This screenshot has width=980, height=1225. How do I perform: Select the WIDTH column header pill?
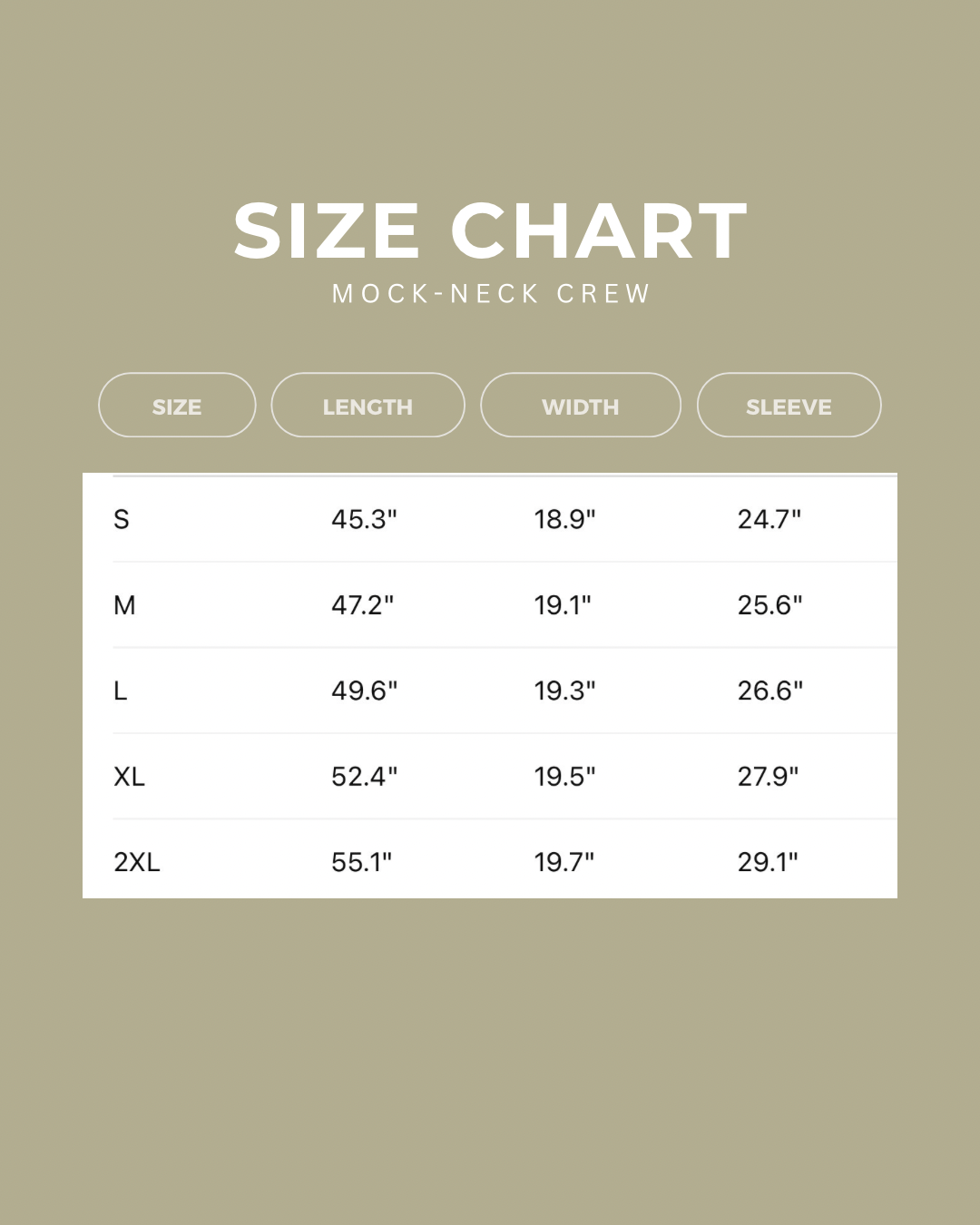(x=580, y=406)
